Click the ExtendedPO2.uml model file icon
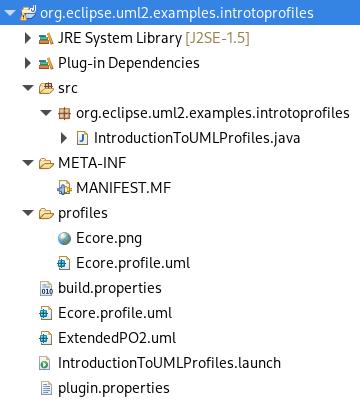This screenshot has height=406, width=360. 45,338
